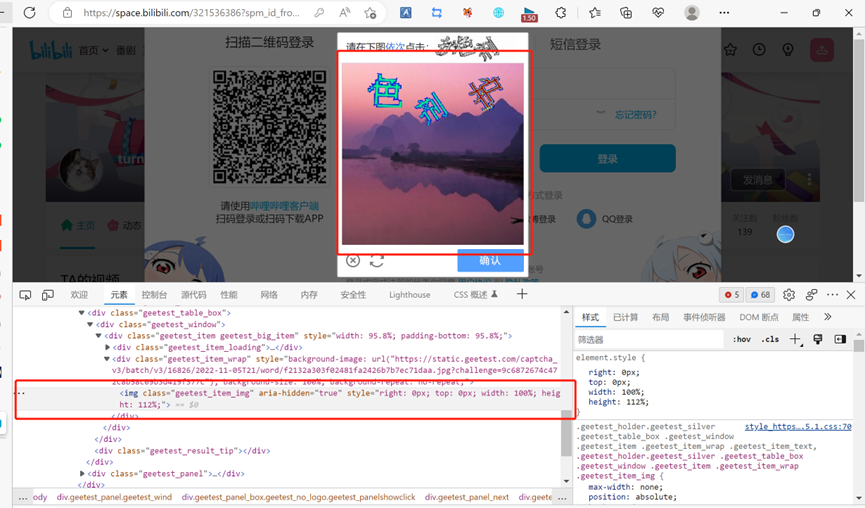Click the character 护 in captcha image
This screenshot has width=865, height=508.
click(x=485, y=94)
